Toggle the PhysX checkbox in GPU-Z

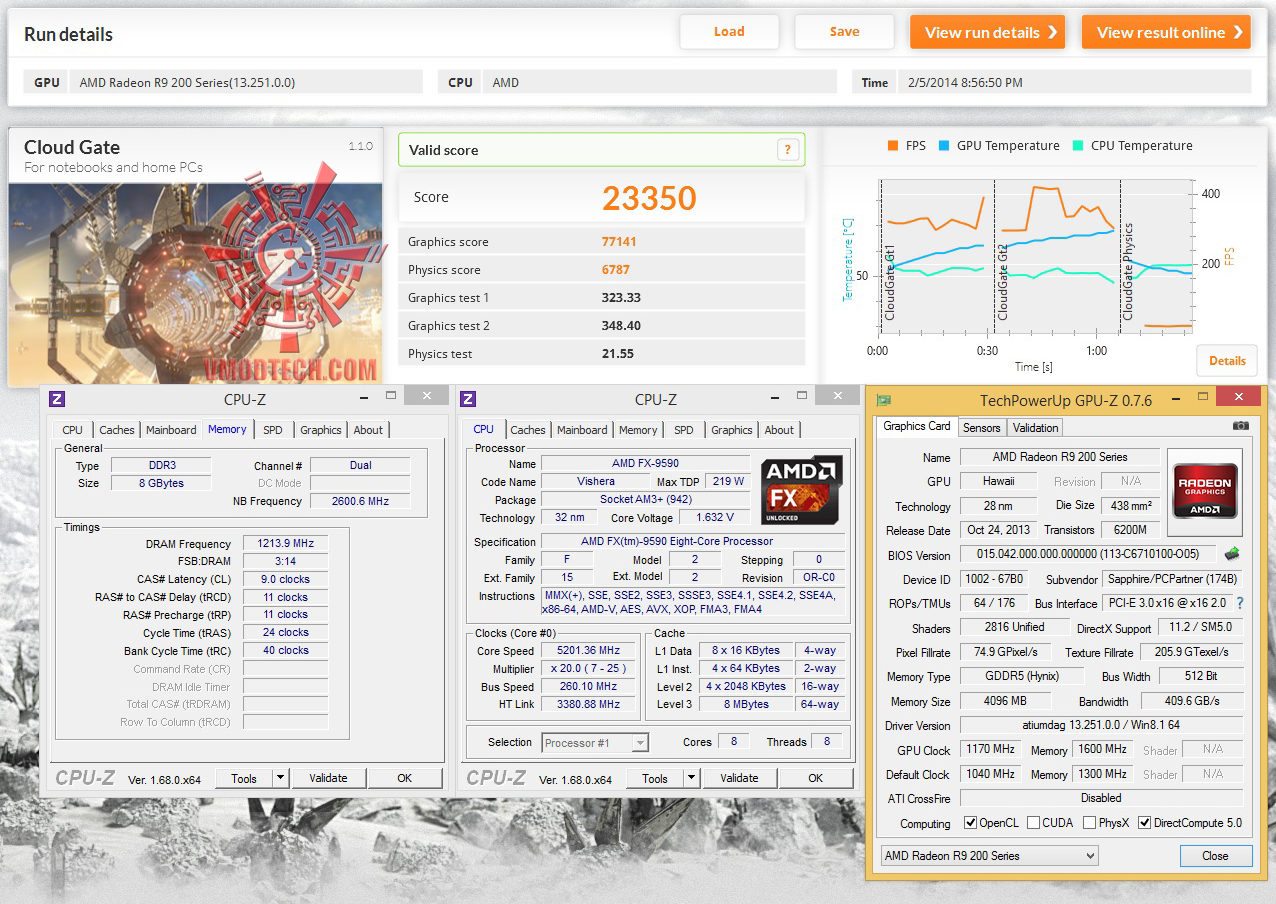[1090, 823]
